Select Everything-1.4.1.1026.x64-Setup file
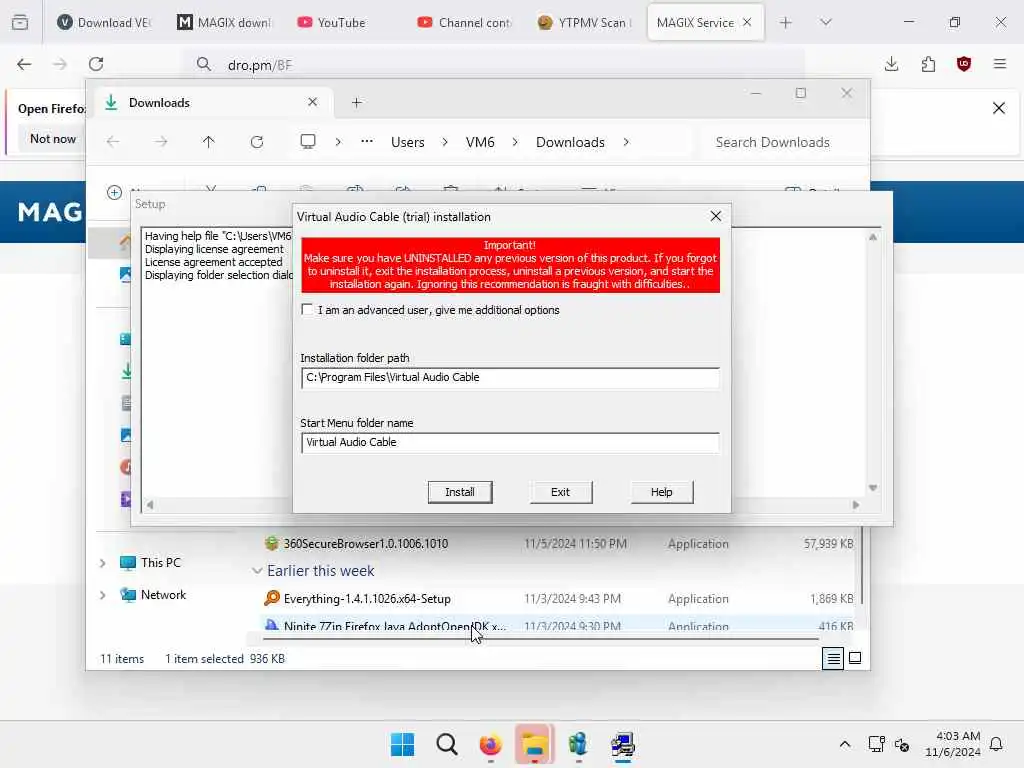 pos(367,599)
